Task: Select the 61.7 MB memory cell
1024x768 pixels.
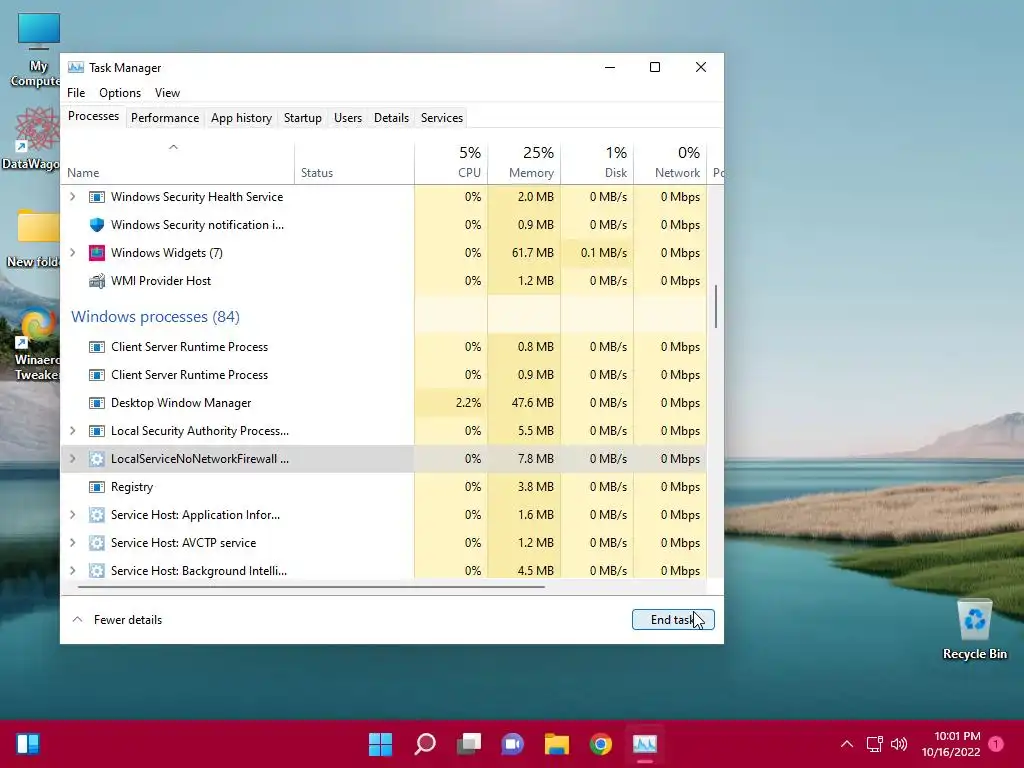Action: (524, 253)
